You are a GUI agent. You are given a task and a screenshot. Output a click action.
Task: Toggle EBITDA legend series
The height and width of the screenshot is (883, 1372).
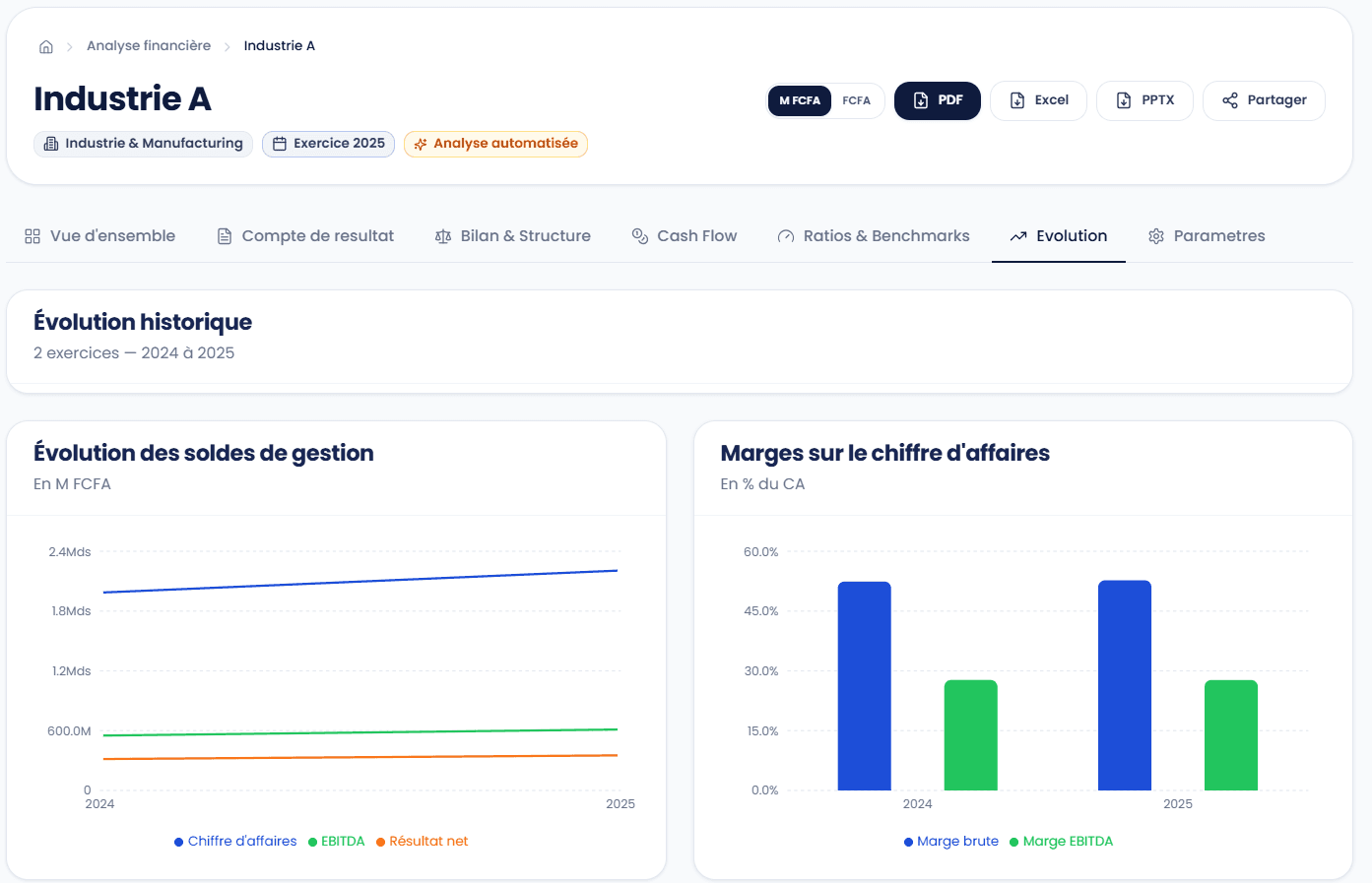pos(337,842)
